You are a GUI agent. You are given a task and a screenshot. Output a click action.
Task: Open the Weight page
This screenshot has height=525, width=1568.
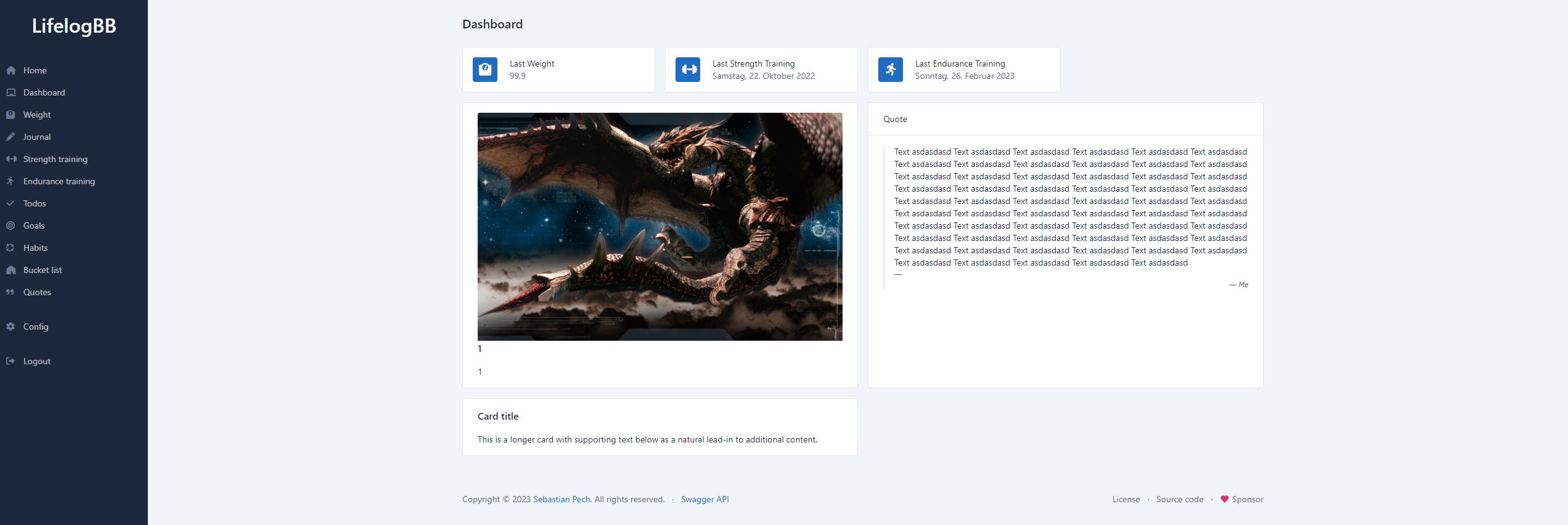click(x=74, y=115)
